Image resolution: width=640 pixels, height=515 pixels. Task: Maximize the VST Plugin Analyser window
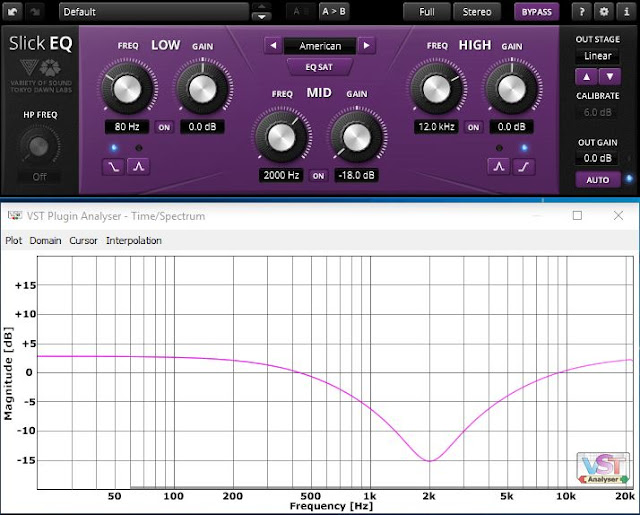pos(577,215)
